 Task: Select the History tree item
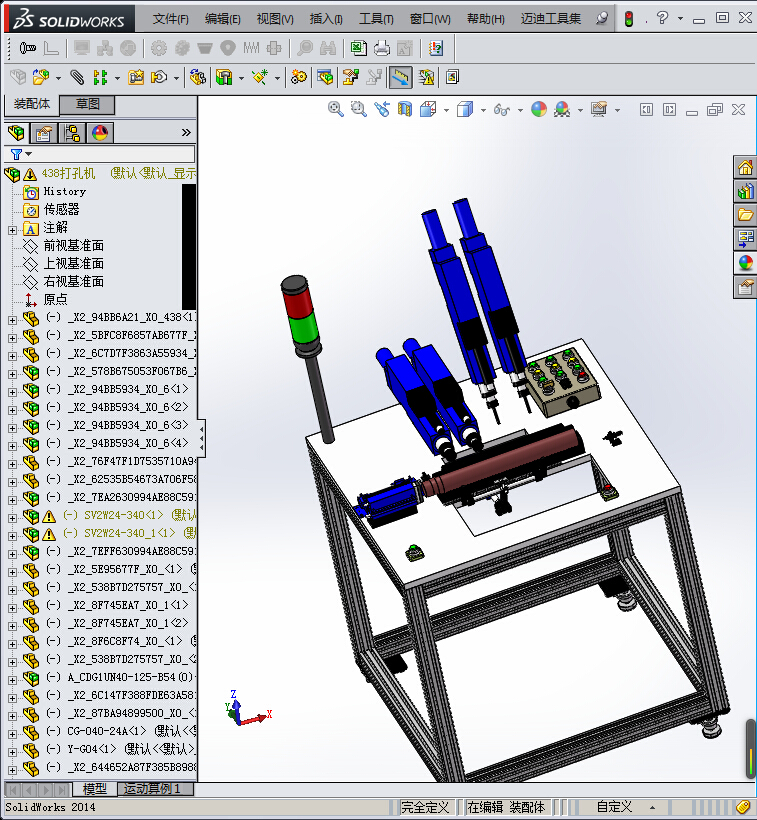(x=64, y=191)
